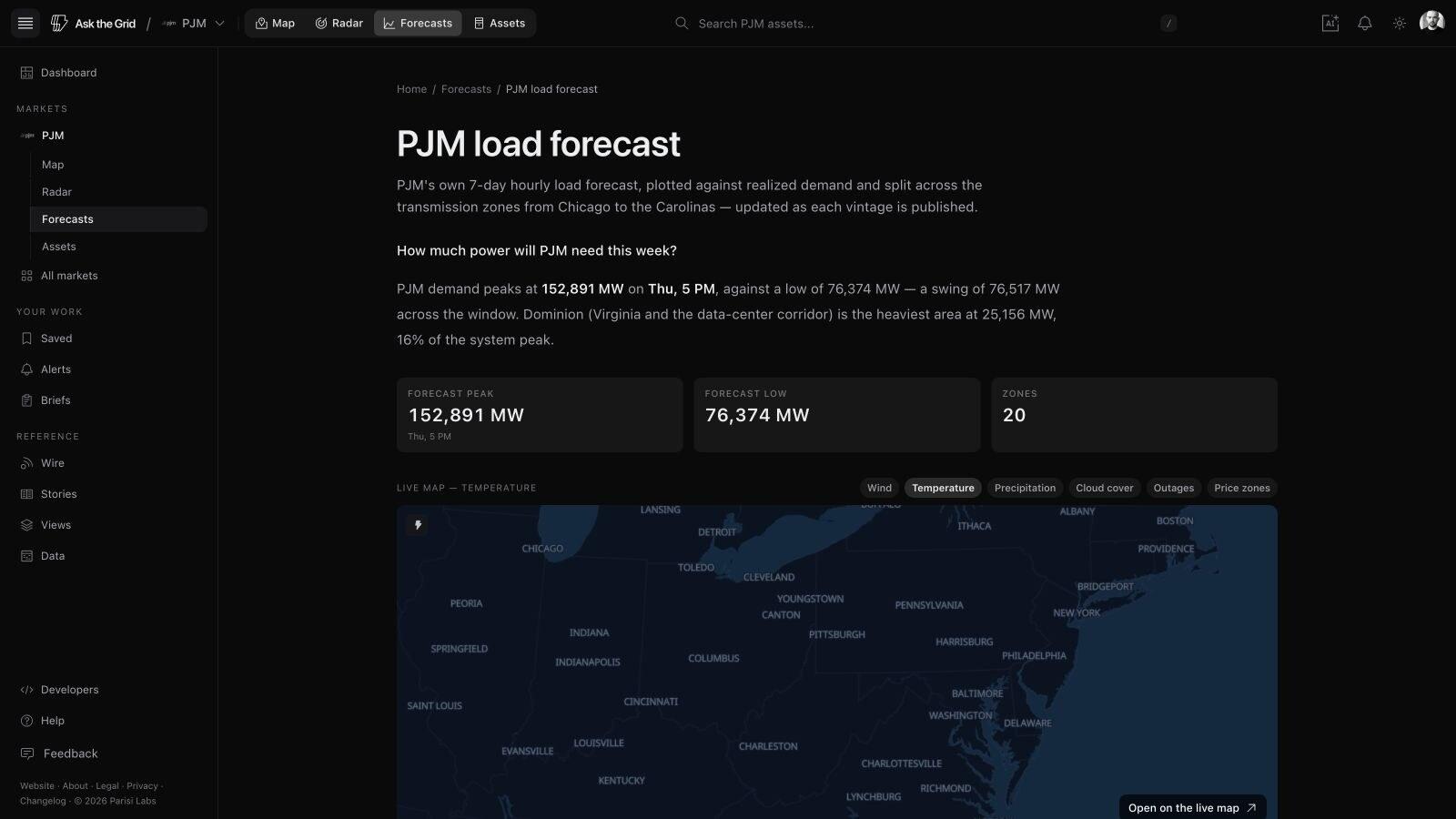Open the PJM market dropdown
The height and width of the screenshot is (819, 1456).
click(193, 24)
